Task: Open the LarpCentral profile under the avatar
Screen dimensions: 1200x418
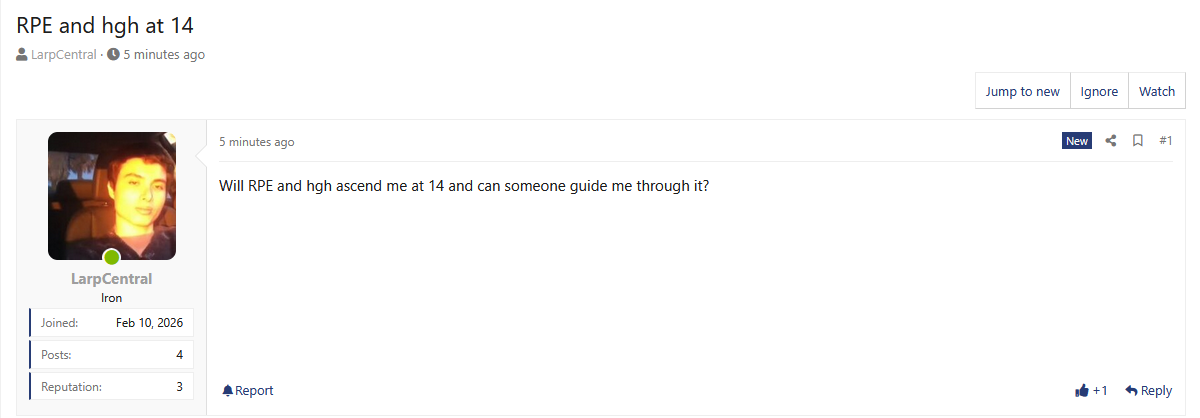Action: (112, 279)
